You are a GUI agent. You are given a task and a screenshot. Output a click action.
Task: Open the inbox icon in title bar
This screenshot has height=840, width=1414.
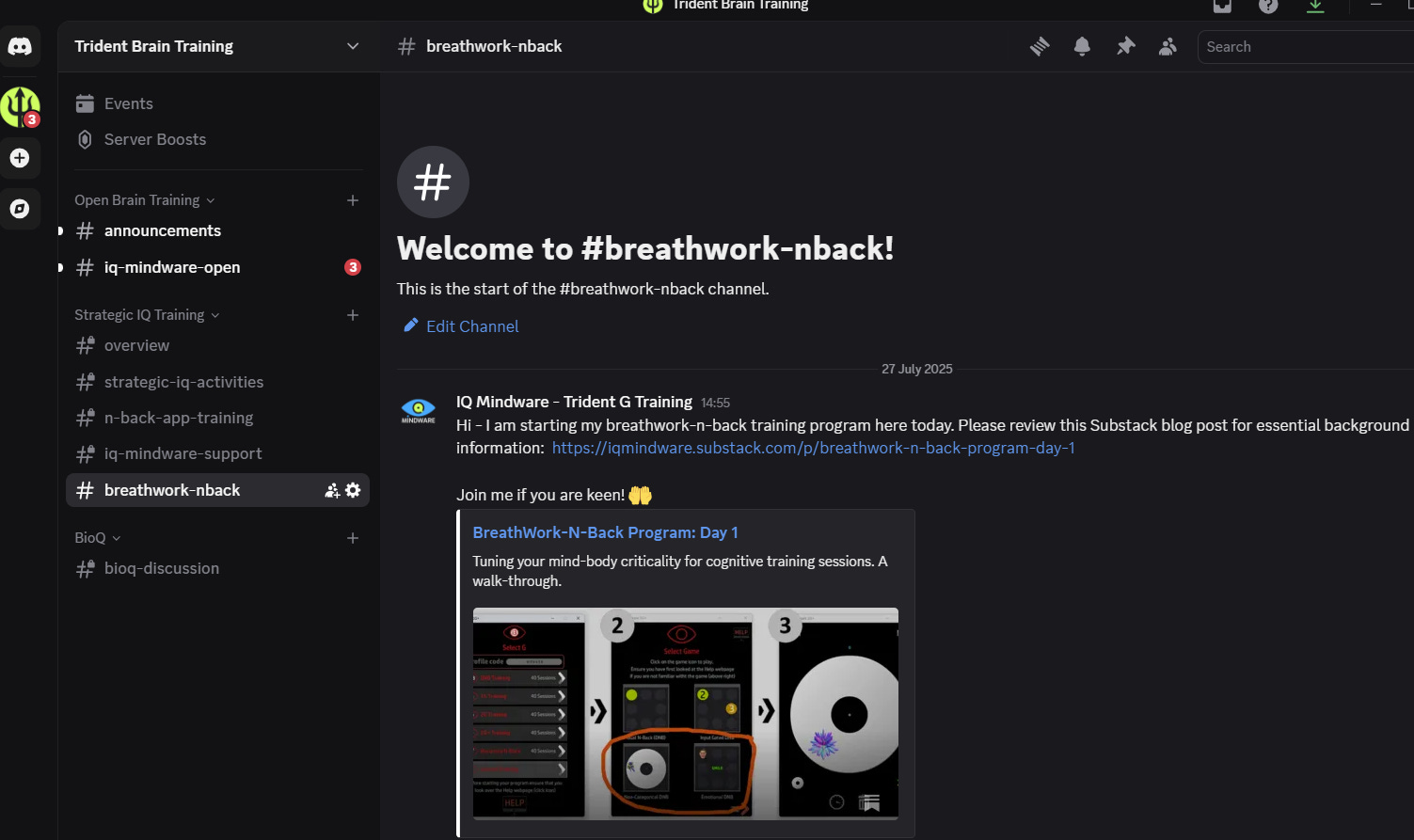coord(1222,6)
